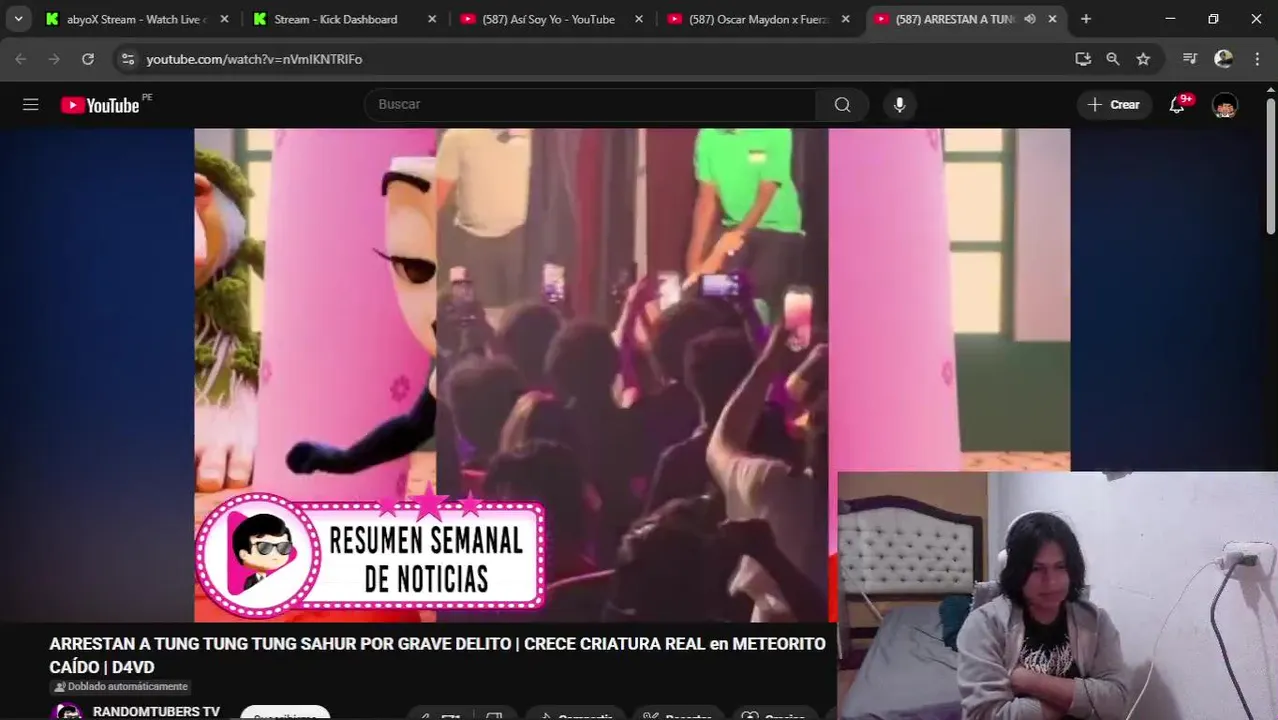Go back with browser back arrow
Screen dimensions: 1278x720
[21, 59]
